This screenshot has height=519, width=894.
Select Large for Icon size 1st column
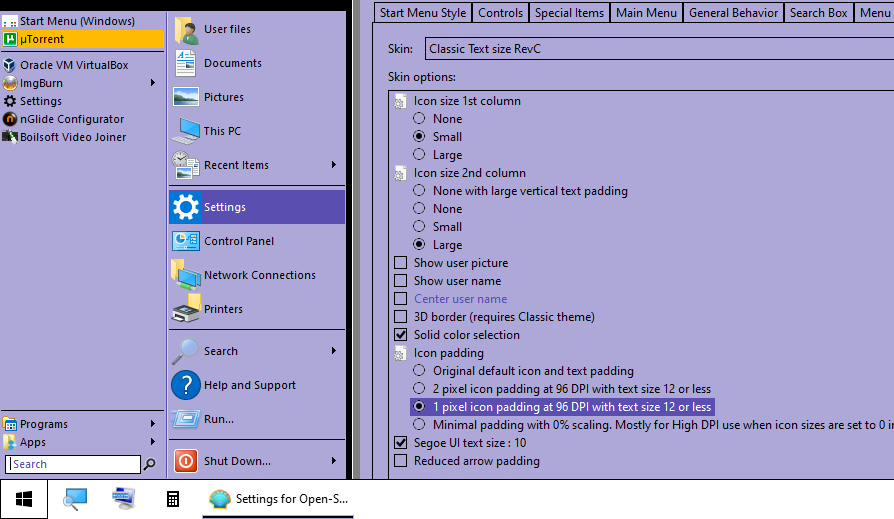click(x=420, y=155)
